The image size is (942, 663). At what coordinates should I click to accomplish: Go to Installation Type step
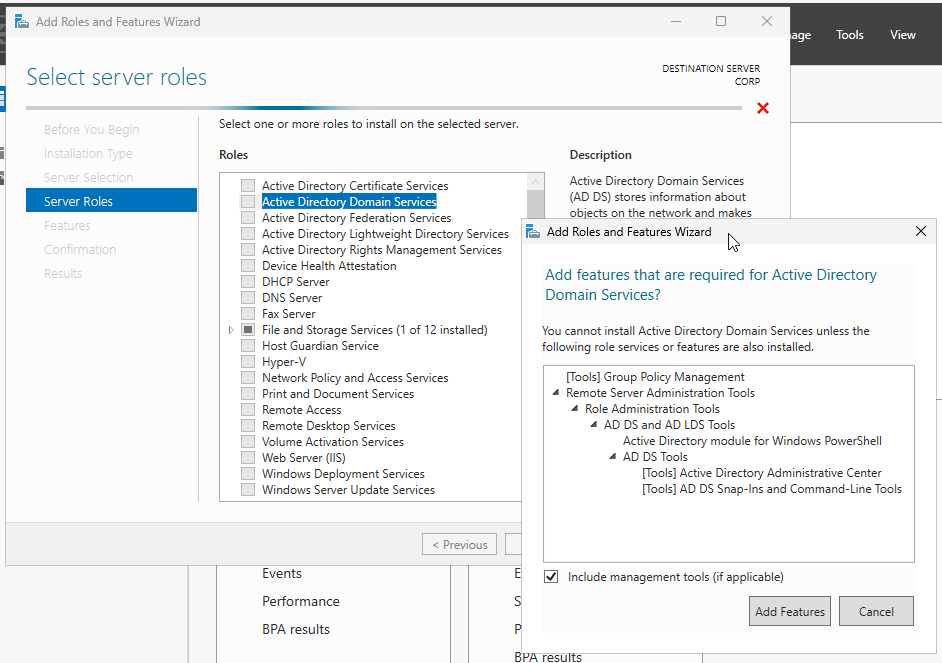coord(88,154)
